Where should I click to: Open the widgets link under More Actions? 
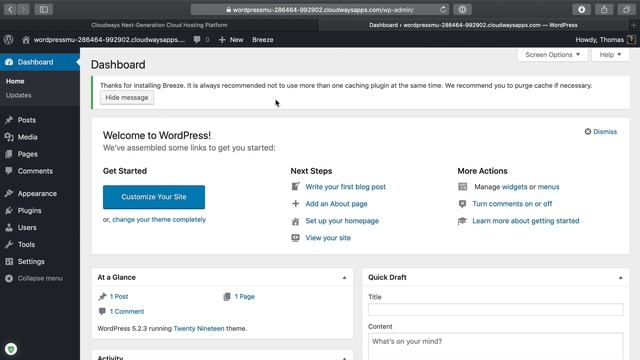point(514,187)
